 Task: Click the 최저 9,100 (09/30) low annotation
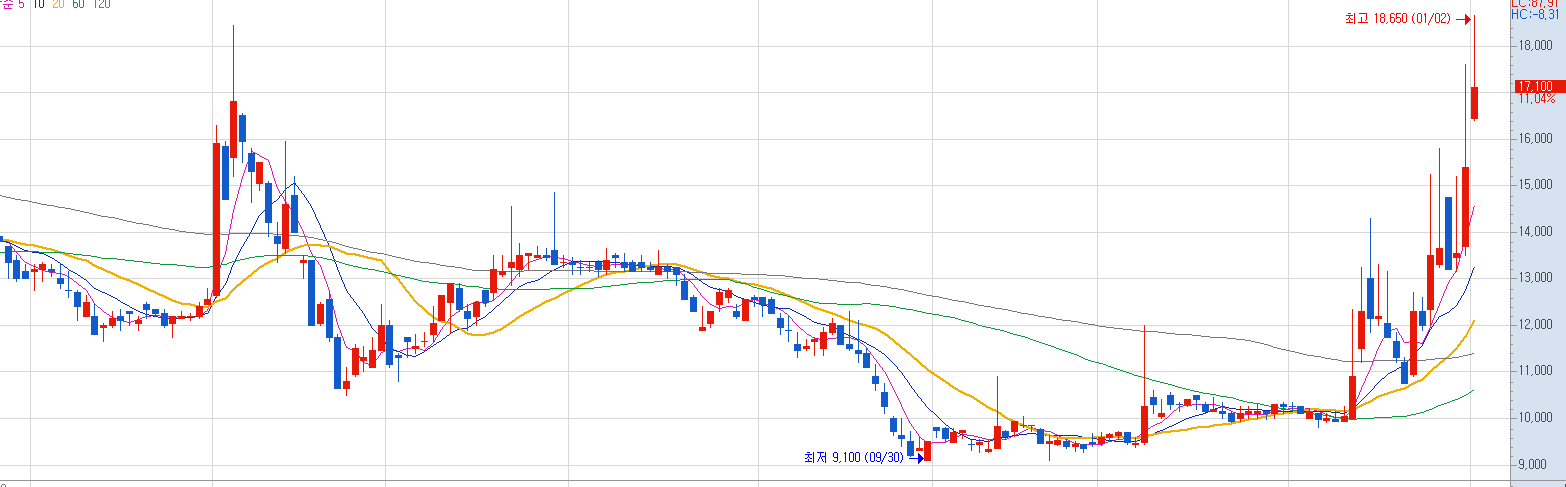click(853, 458)
